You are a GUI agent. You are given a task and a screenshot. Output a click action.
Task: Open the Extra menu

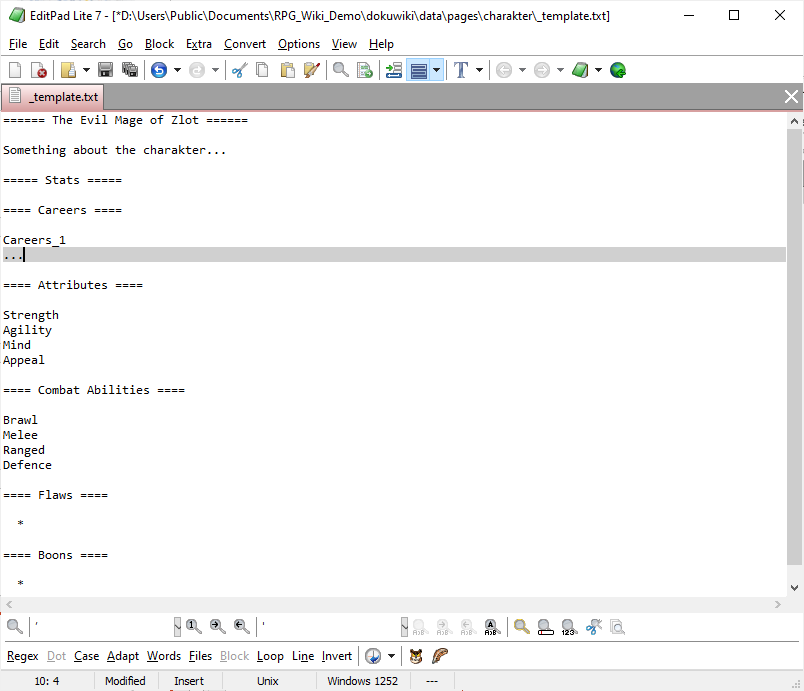(199, 44)
